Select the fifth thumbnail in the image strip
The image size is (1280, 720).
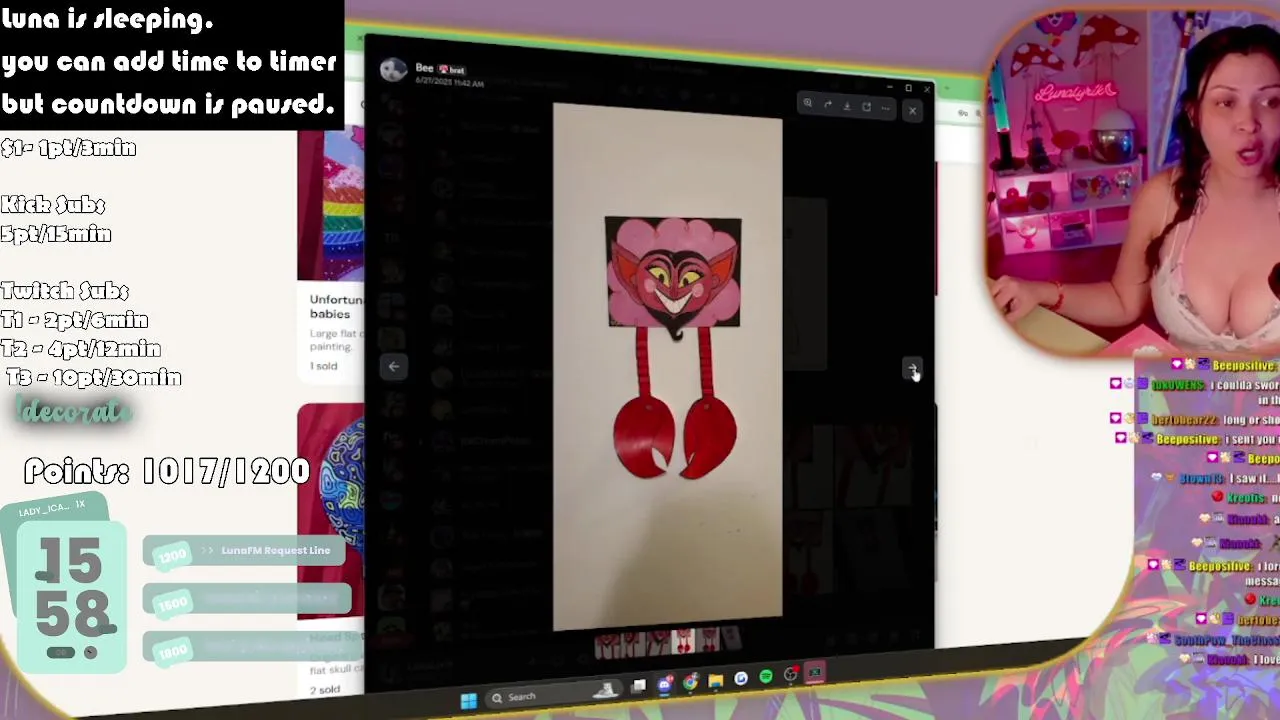708,639
